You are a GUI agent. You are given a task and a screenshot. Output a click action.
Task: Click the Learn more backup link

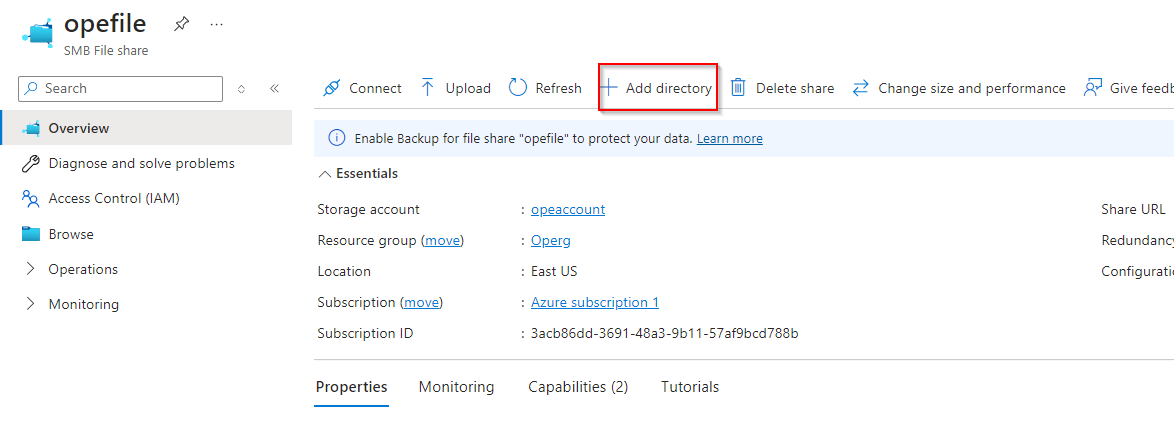pos(729,138)
